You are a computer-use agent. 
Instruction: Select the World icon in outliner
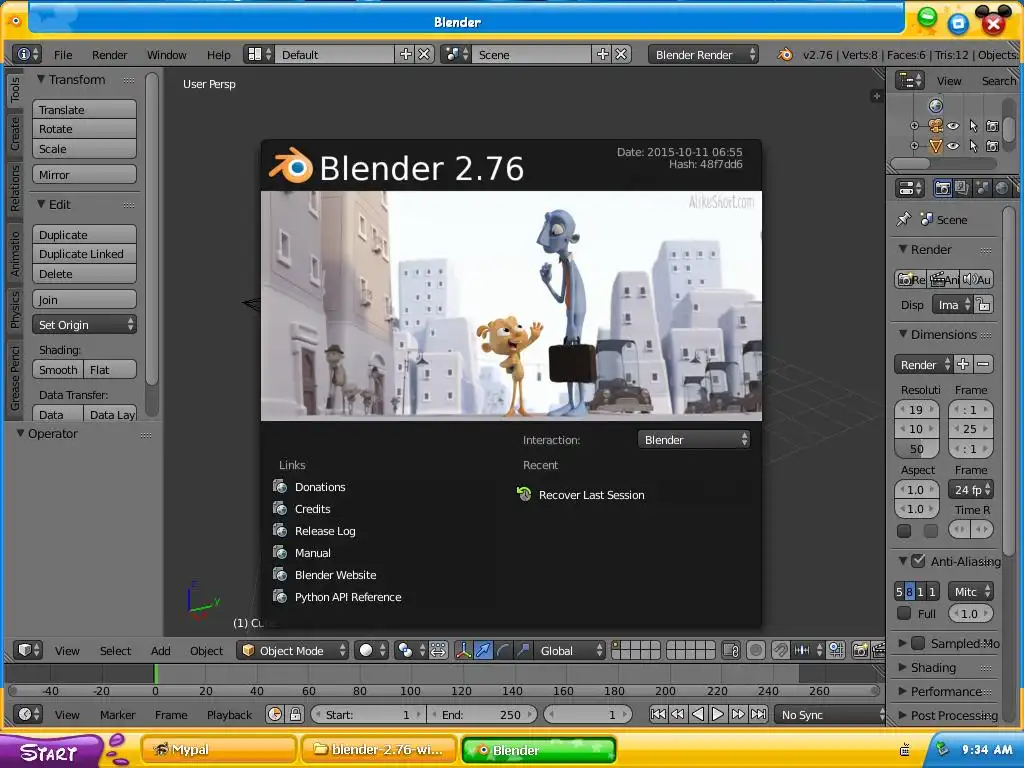936,106
